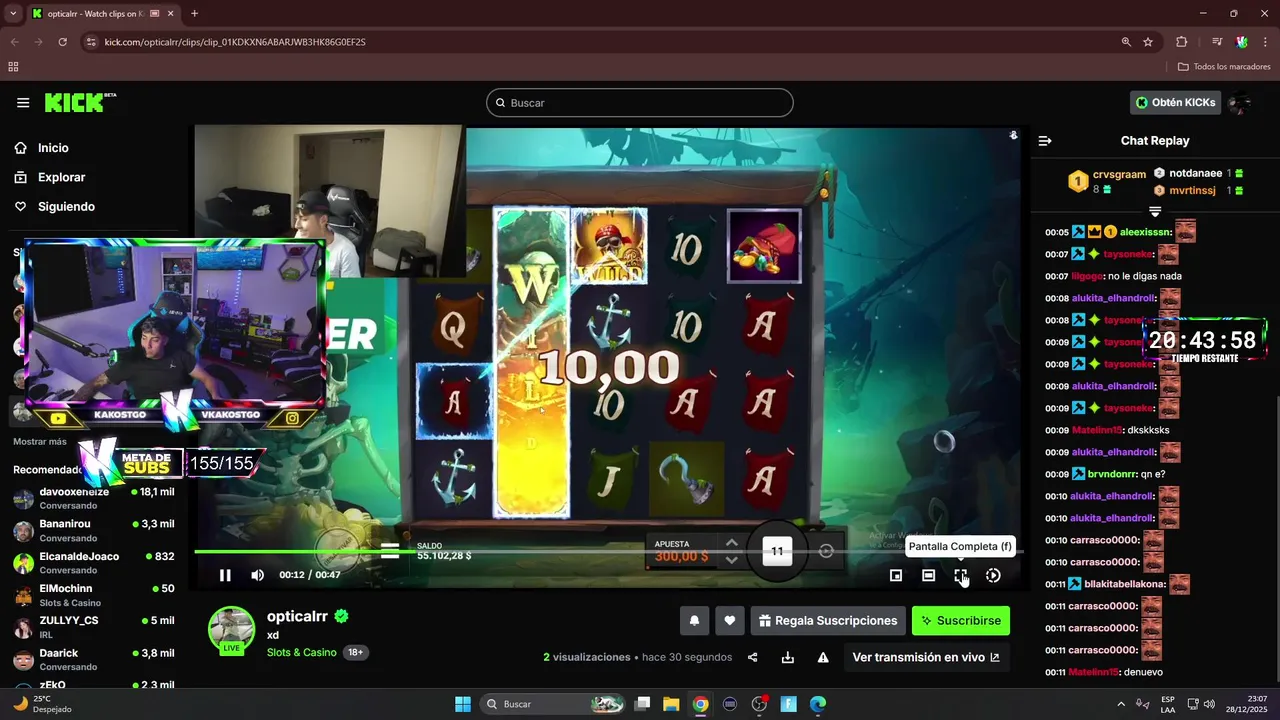Viewport: 1280px width, 720px height.
Task: Open davooxeneize recommended channel
Action: tap(94, 499)
